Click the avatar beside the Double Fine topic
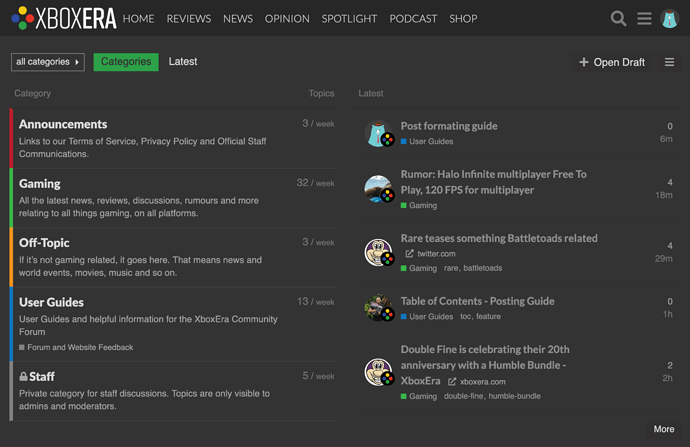The image size is (690, 447). coord(378,372)
